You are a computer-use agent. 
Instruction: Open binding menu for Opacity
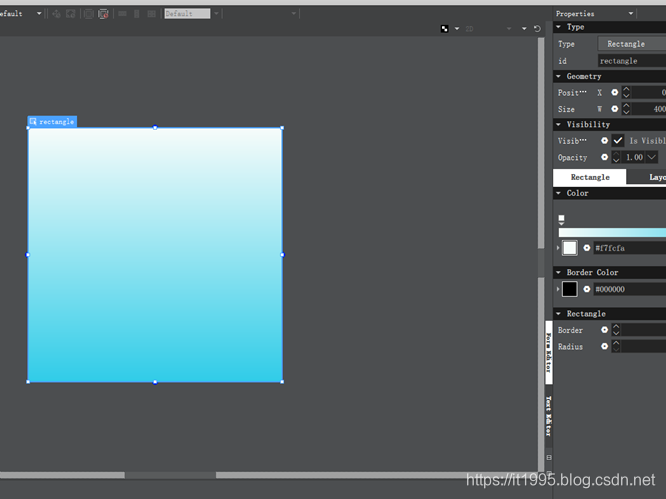point(604,157)
